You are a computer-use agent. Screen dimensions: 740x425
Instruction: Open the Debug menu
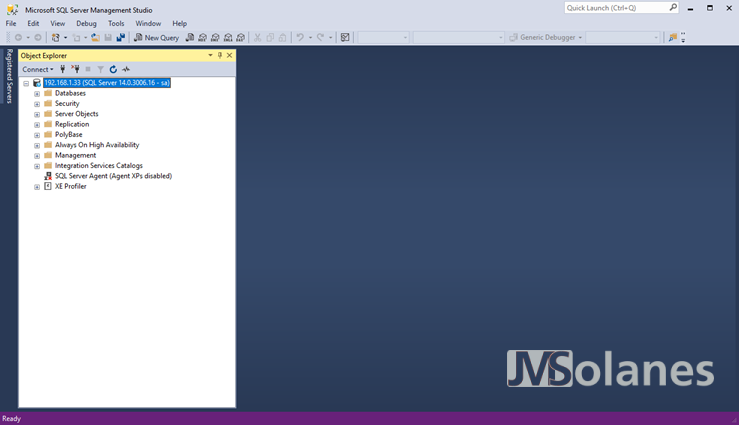point(86,23)
